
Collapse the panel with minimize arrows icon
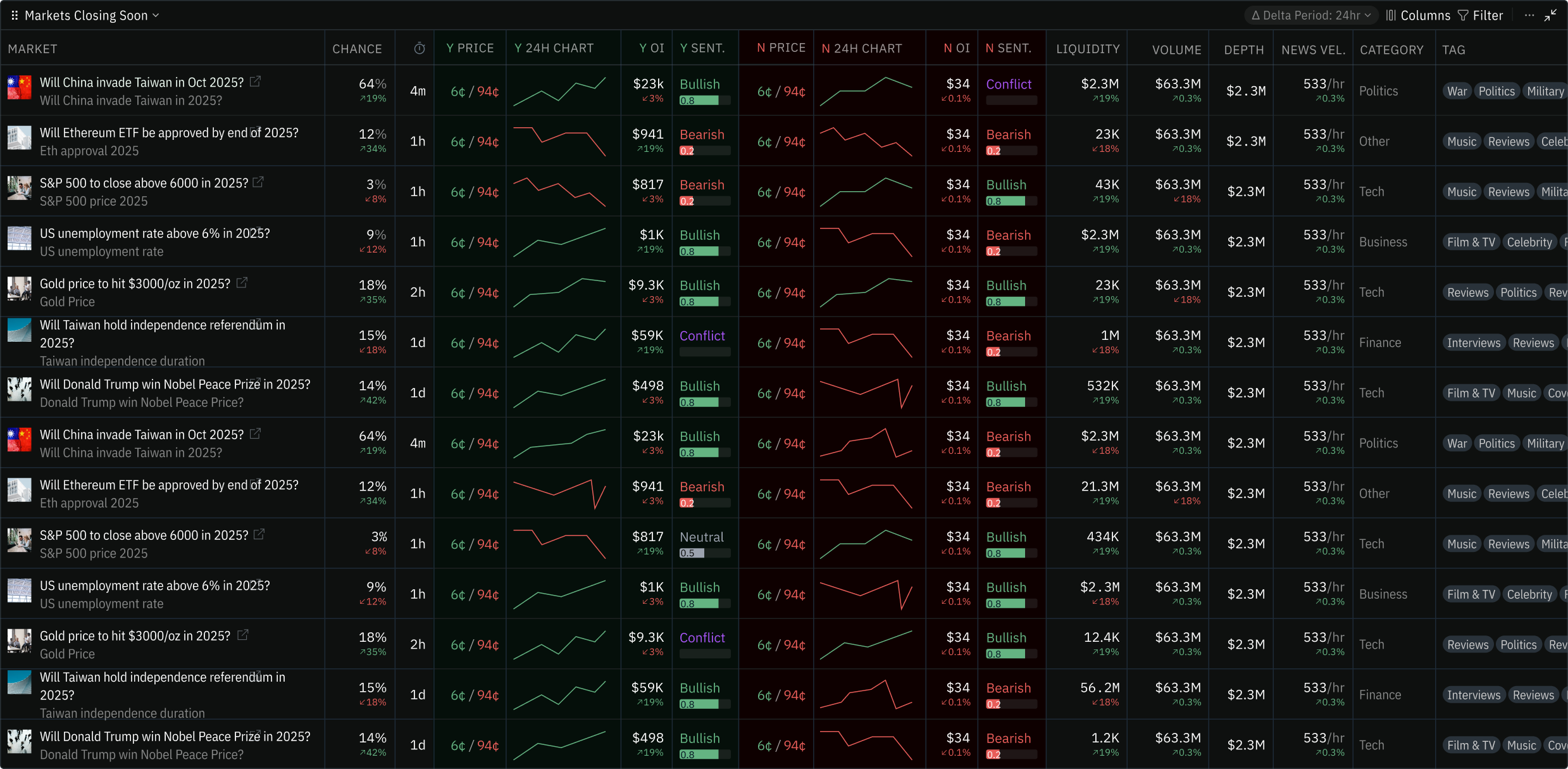[1550, 15]
